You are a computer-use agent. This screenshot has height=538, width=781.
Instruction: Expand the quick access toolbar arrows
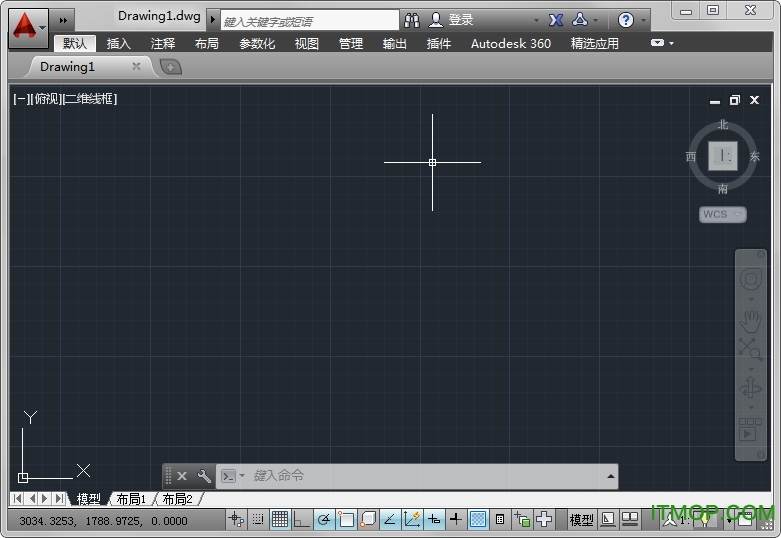63,20
